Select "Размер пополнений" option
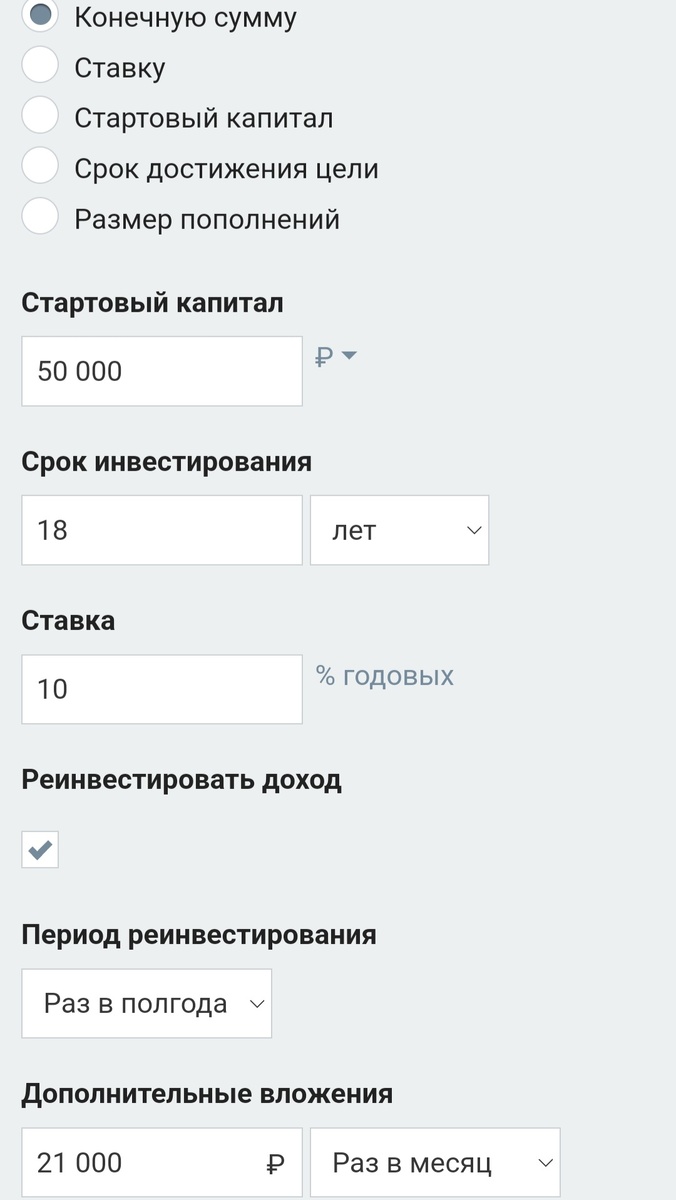 [x=40, y=216]
